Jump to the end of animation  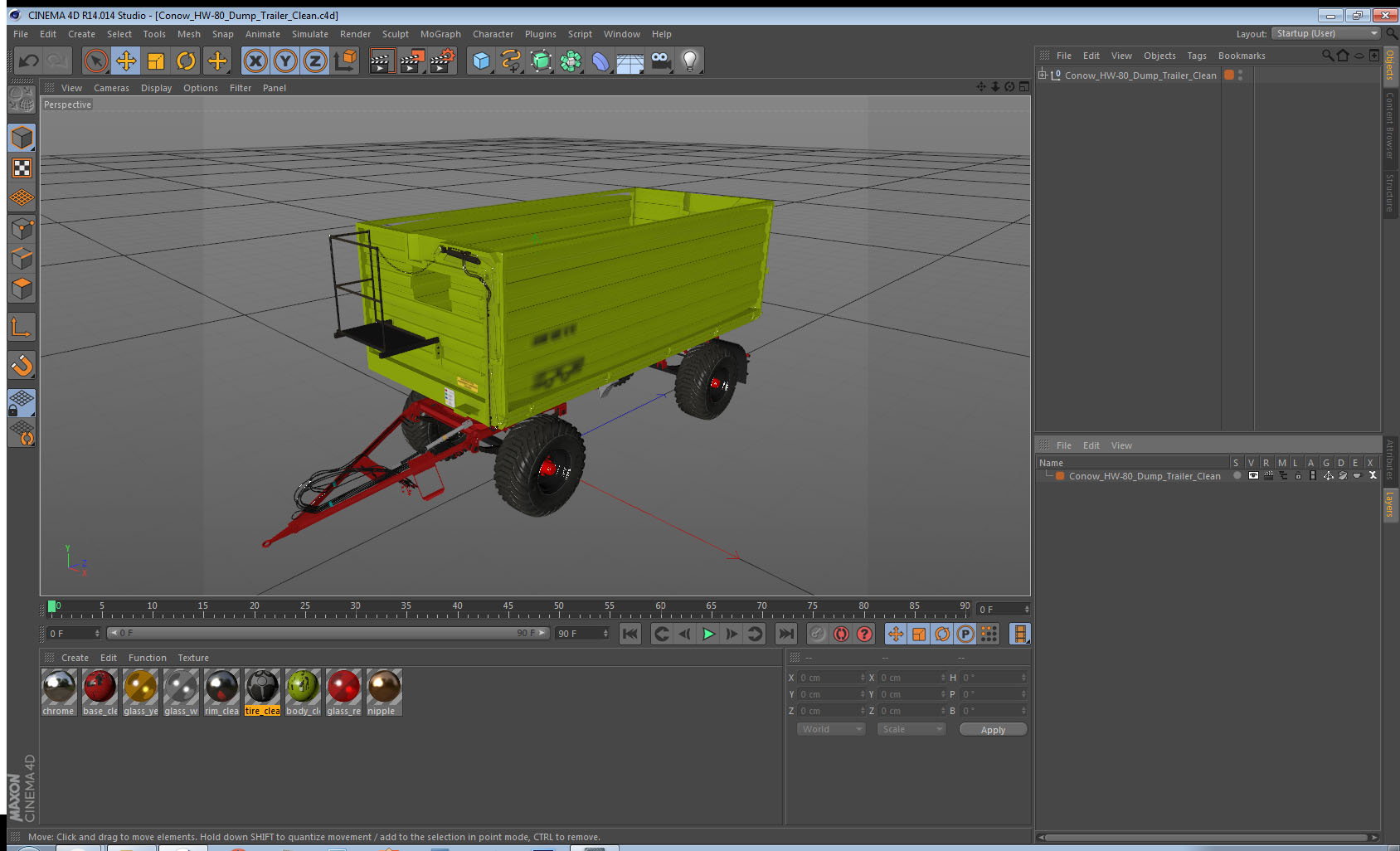(x=785, y=634)
